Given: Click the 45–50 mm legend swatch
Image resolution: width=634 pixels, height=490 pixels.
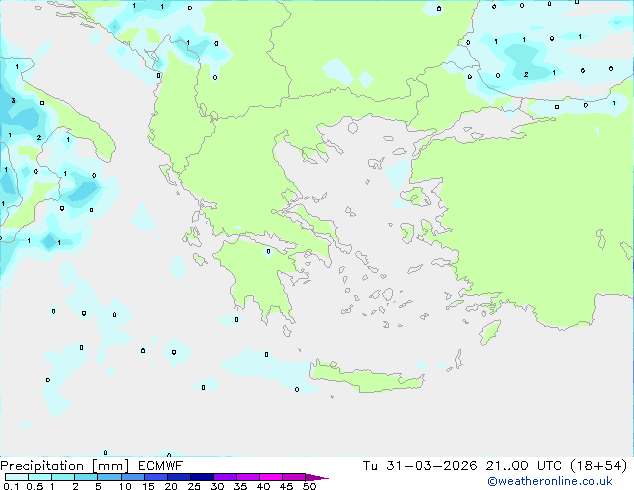Looking at the screenshot, I should pyautogui.click(x=294, y=477).
